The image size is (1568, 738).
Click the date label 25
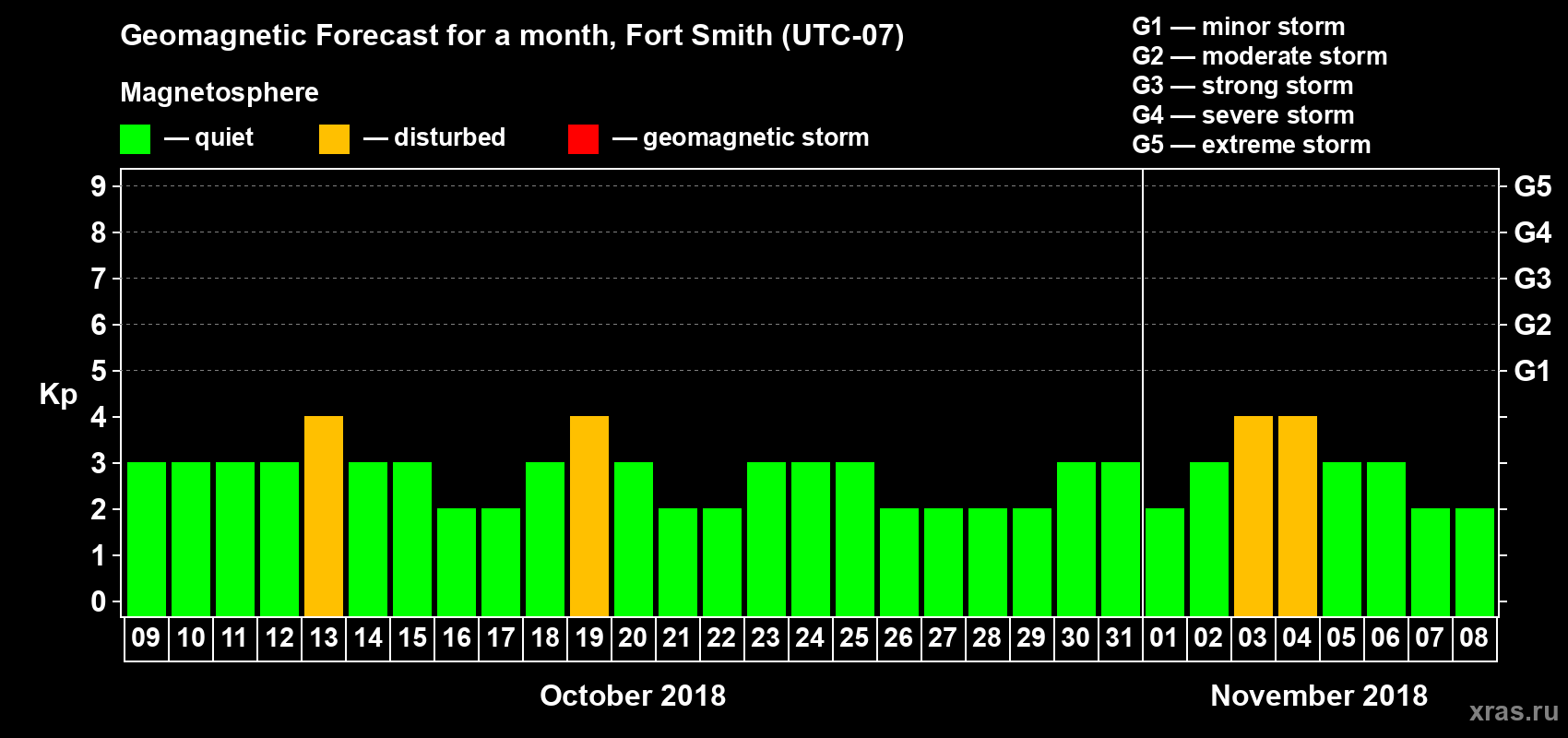[855, 638]
